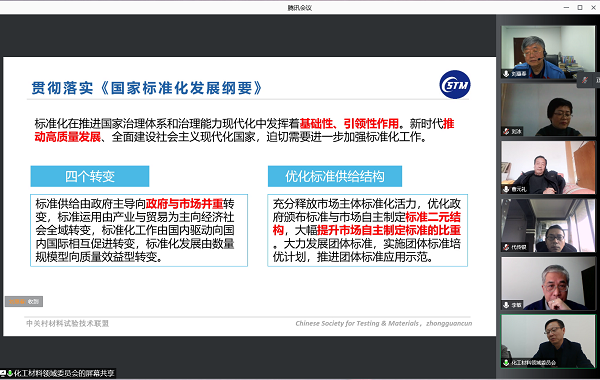Click the mic icon on the fifth participant tile

pyautogui.click(x=506, y=305)
